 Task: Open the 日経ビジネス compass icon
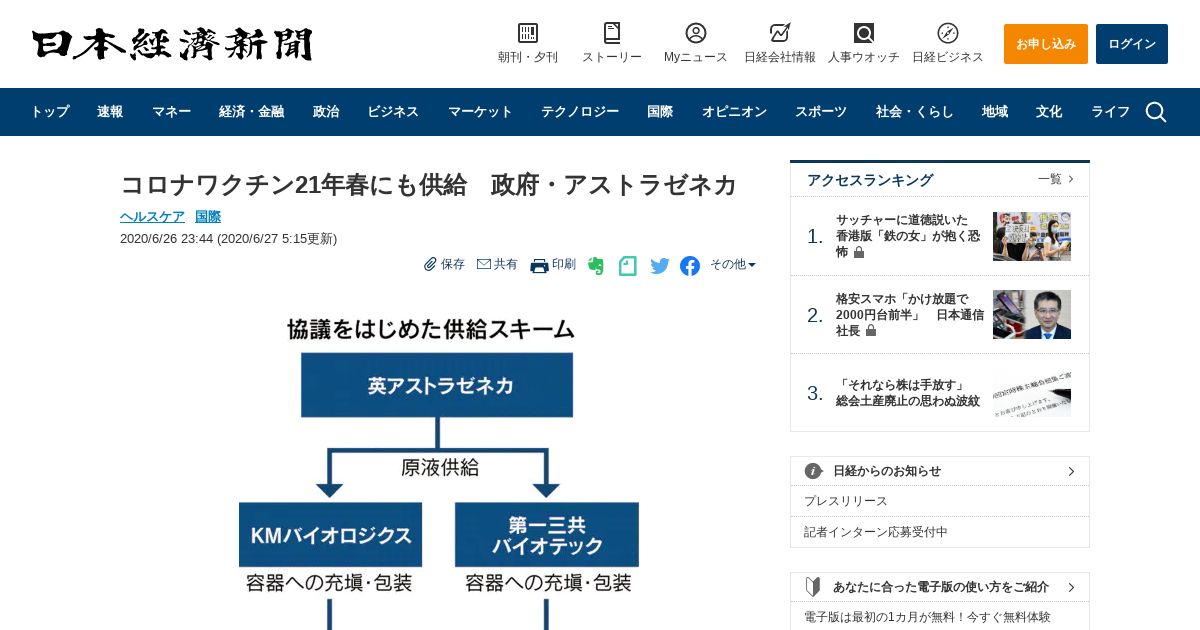coord(948,33)
